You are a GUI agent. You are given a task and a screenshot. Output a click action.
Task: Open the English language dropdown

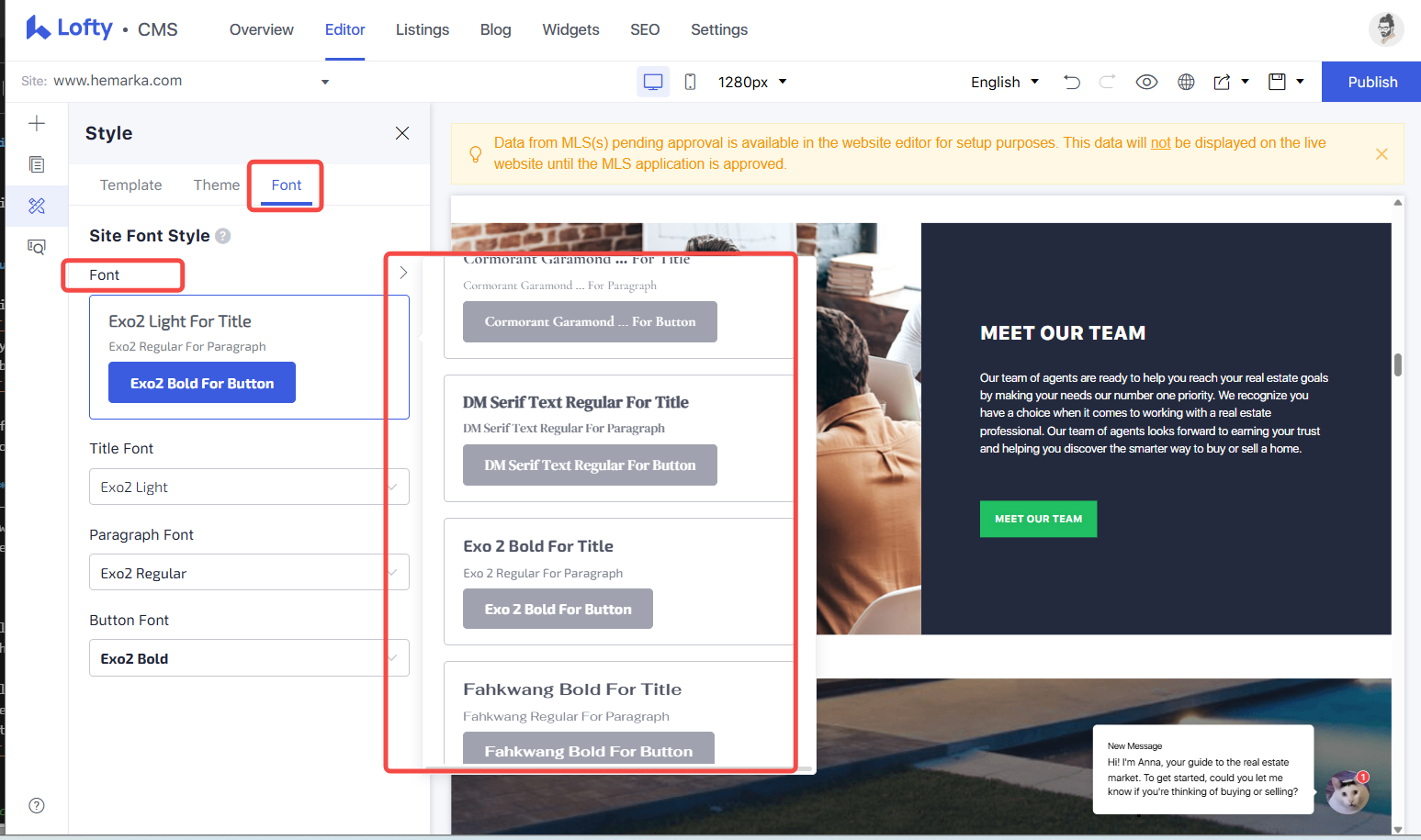1005,82
